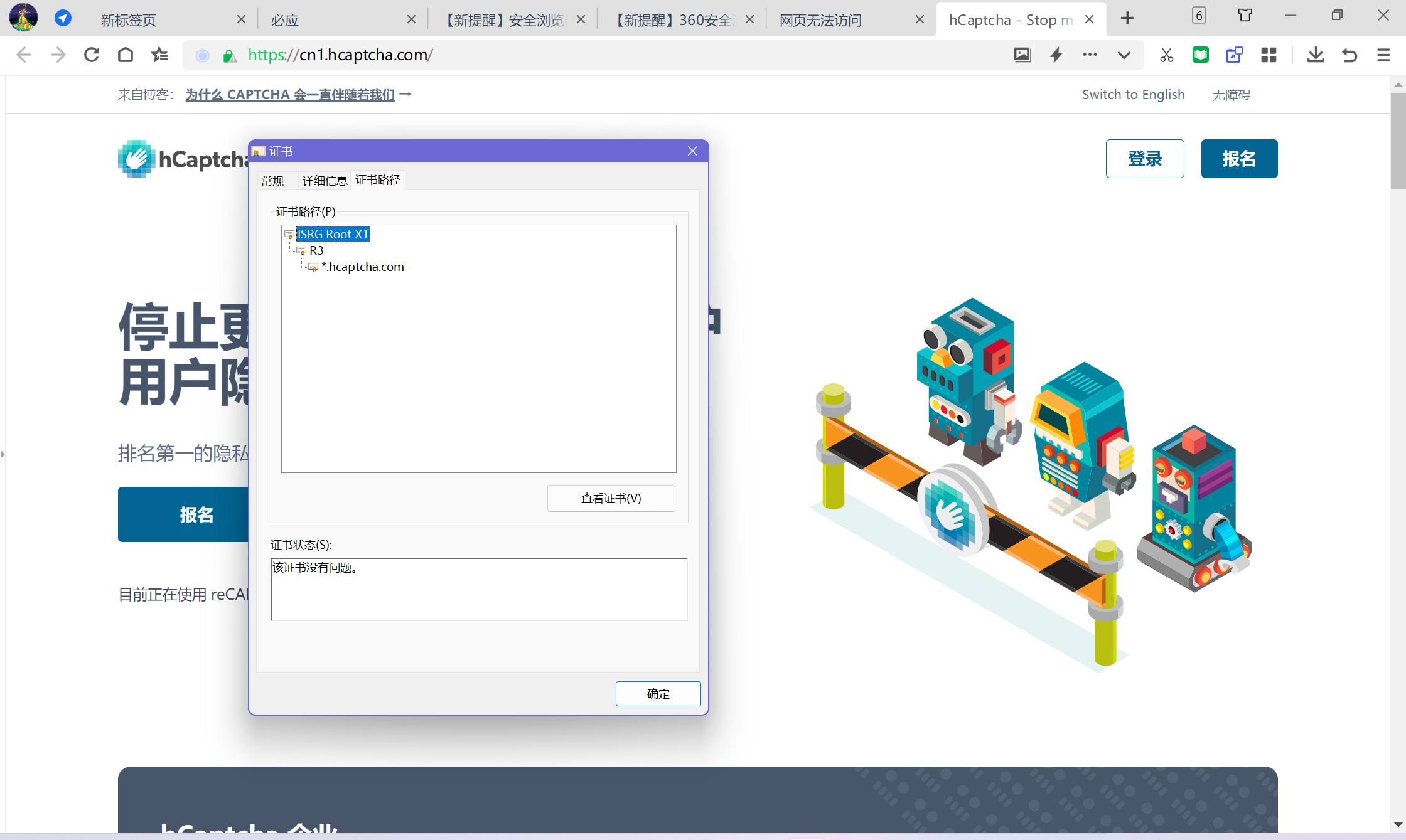Click the green lock security icon
1406x840 pixels.
coord(230,56)
